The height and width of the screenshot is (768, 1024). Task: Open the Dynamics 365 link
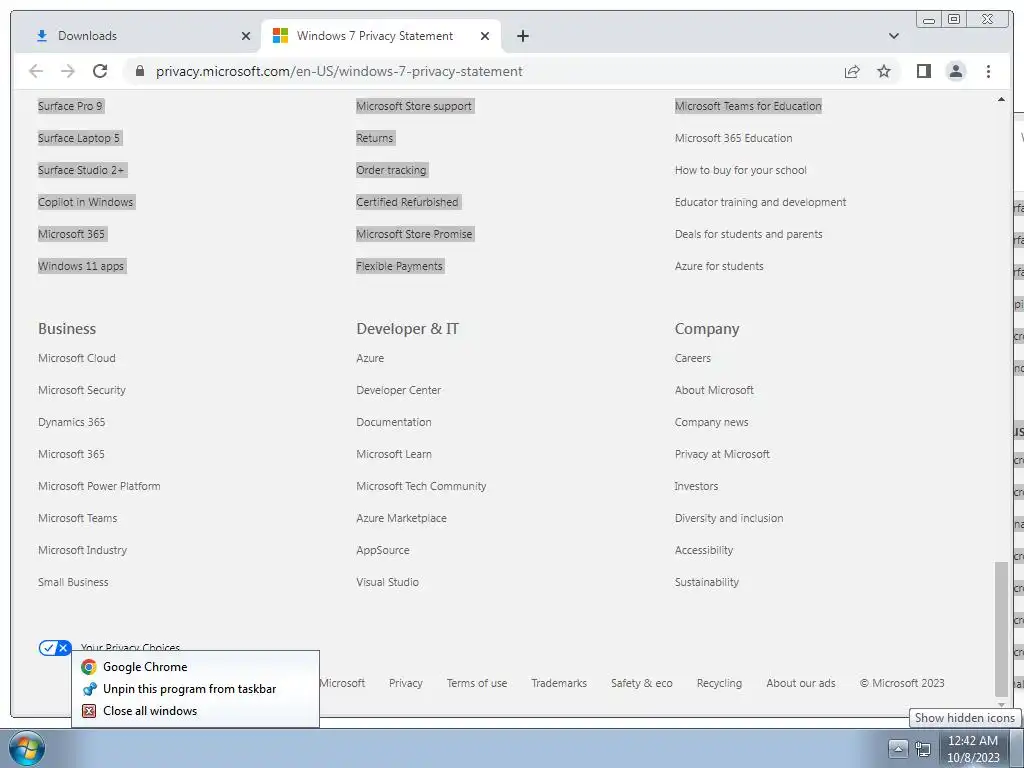pos(71,422)
